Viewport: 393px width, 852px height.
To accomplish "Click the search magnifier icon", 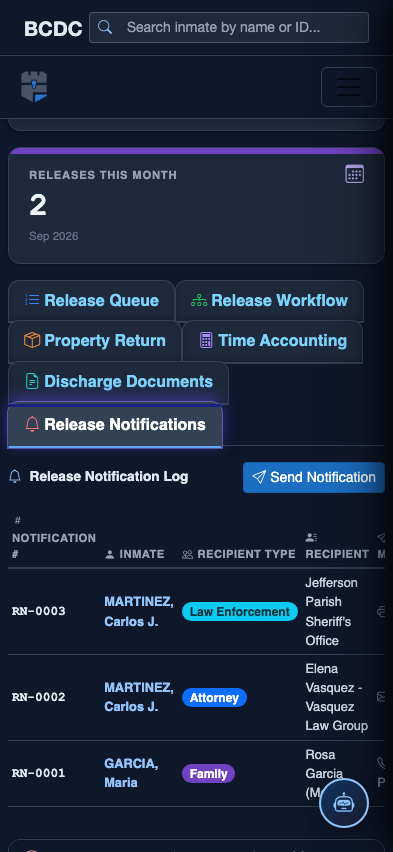I will tap(104, 27).
